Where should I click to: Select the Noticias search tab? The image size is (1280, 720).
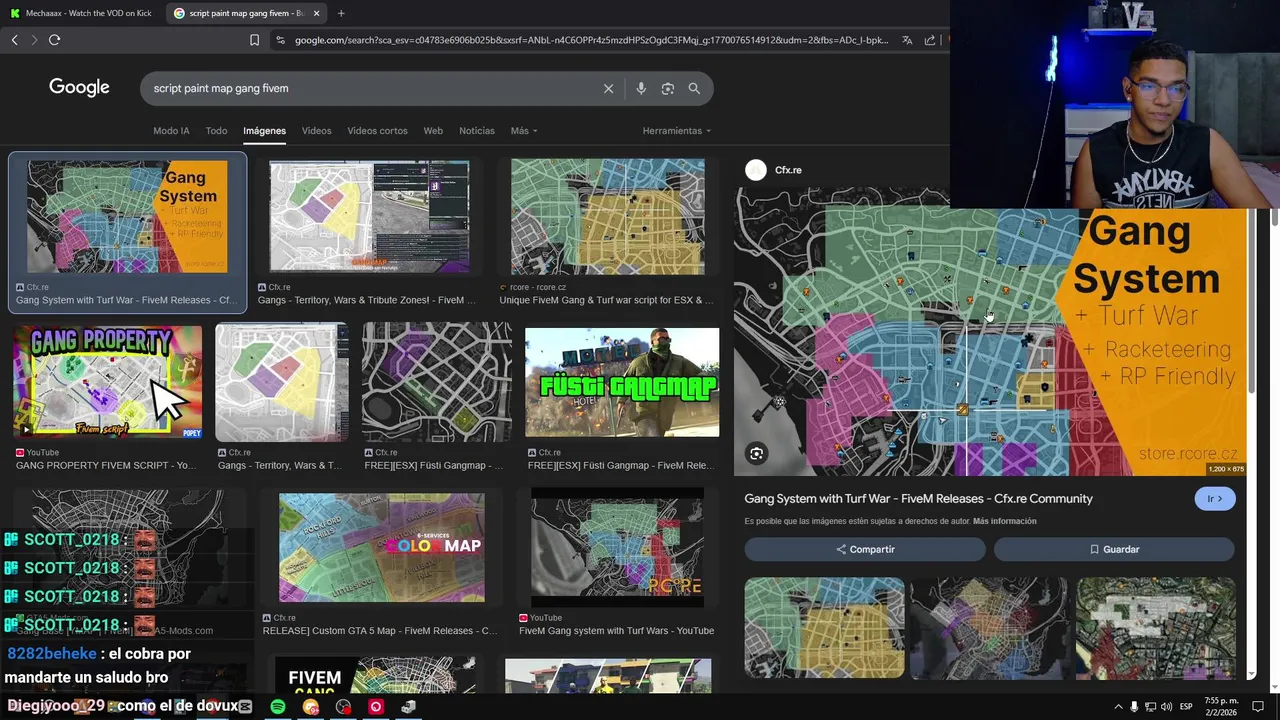[x=476, y=131]
